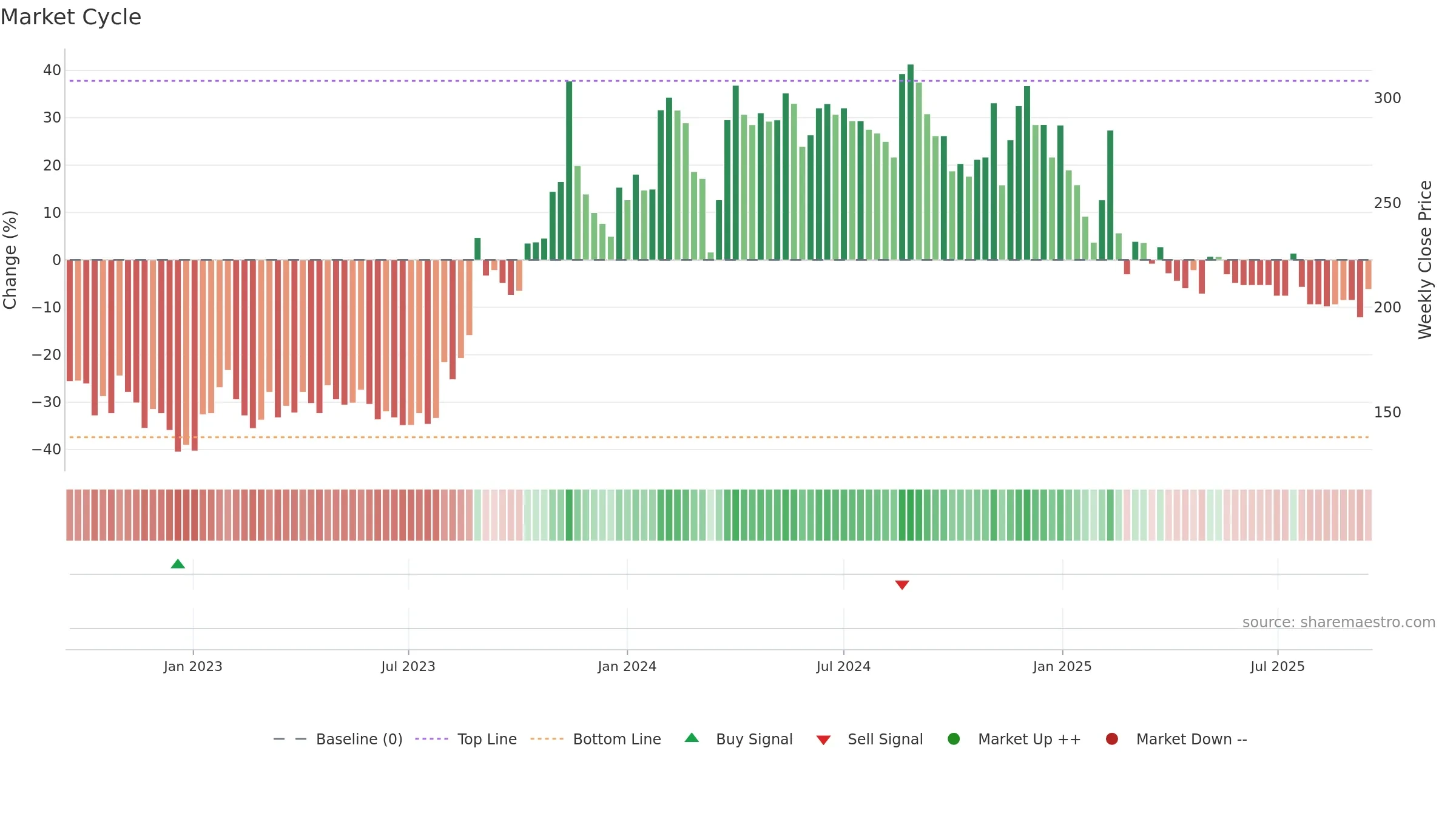Toggle the Sell Signal legend entry
The height and width of the screenshot is (819, 1456).
click(869, 739)
